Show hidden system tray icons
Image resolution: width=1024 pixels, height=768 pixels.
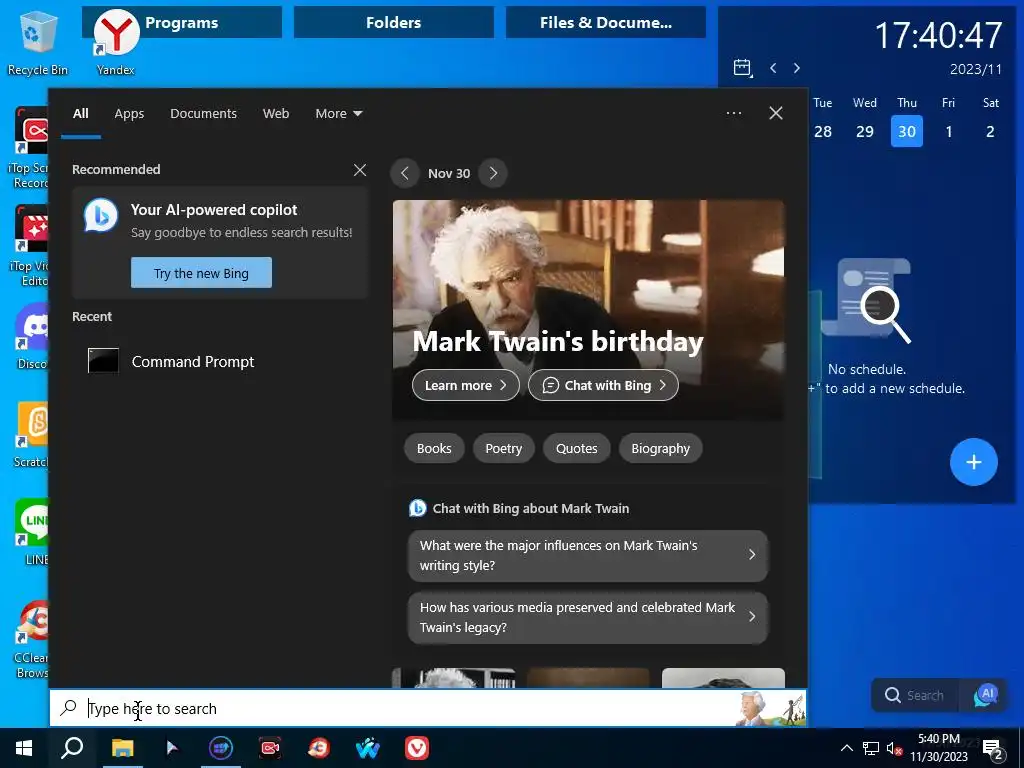pos(846,748)
